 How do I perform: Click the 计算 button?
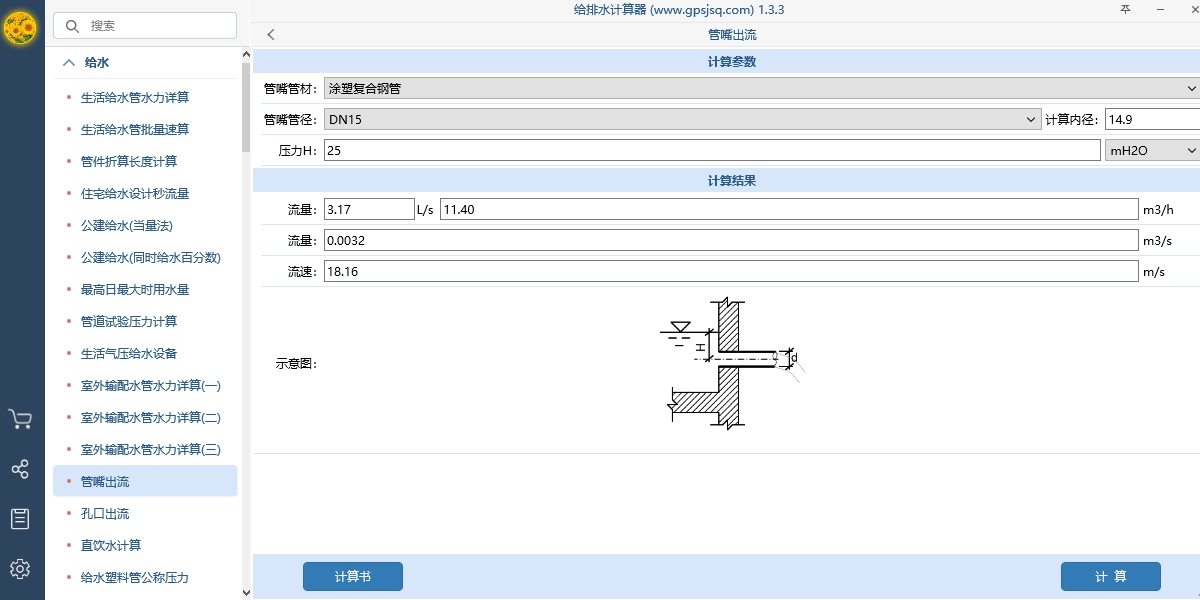point(1113,576)
